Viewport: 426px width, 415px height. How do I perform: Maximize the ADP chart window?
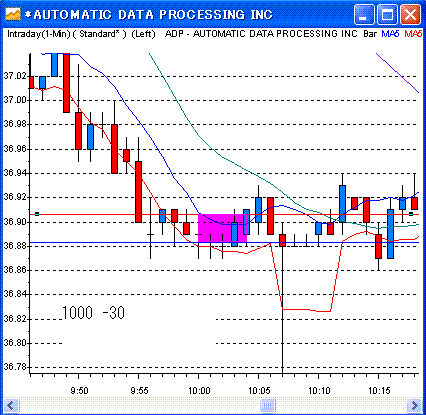387,15
